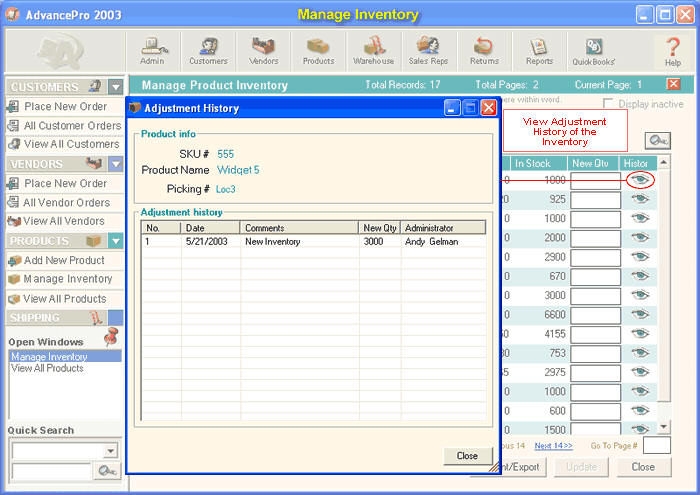Click the Update button
700x495 pixels.
point(581,467)
